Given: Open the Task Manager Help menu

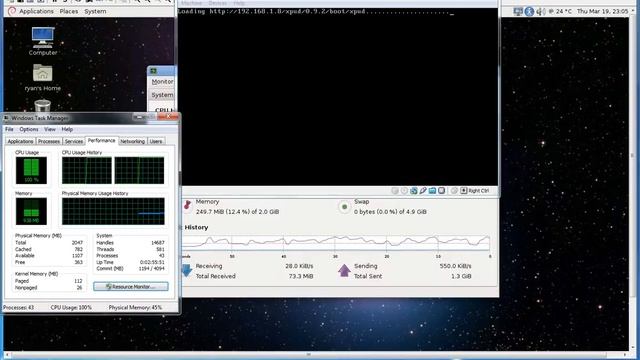Looking at the screenshot, I should tap(67, 129).
